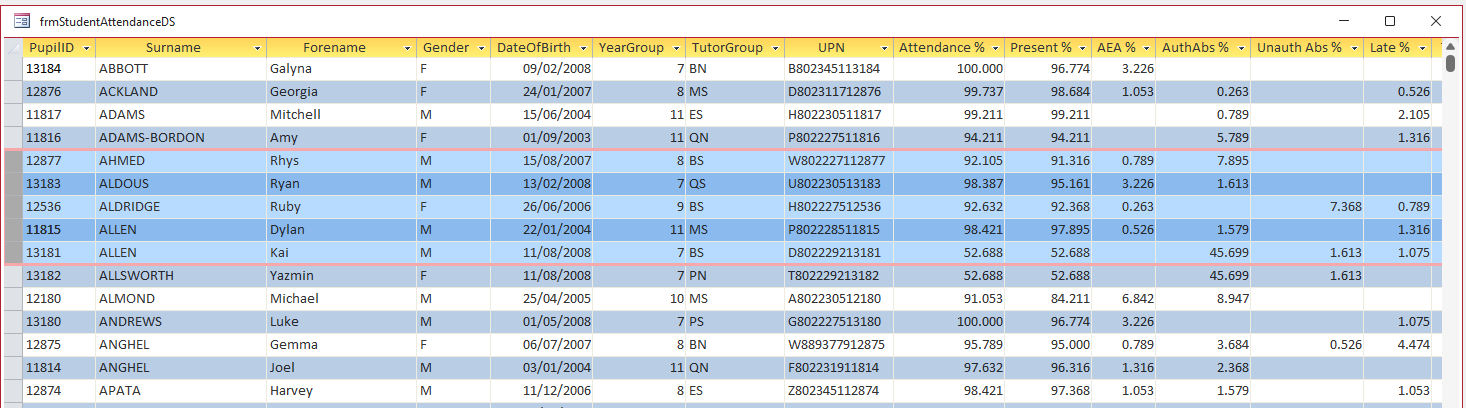Open the YearGroup column filter dropdown
The width and height of the screenshot is (1466, 408).
tap(676, 48)
